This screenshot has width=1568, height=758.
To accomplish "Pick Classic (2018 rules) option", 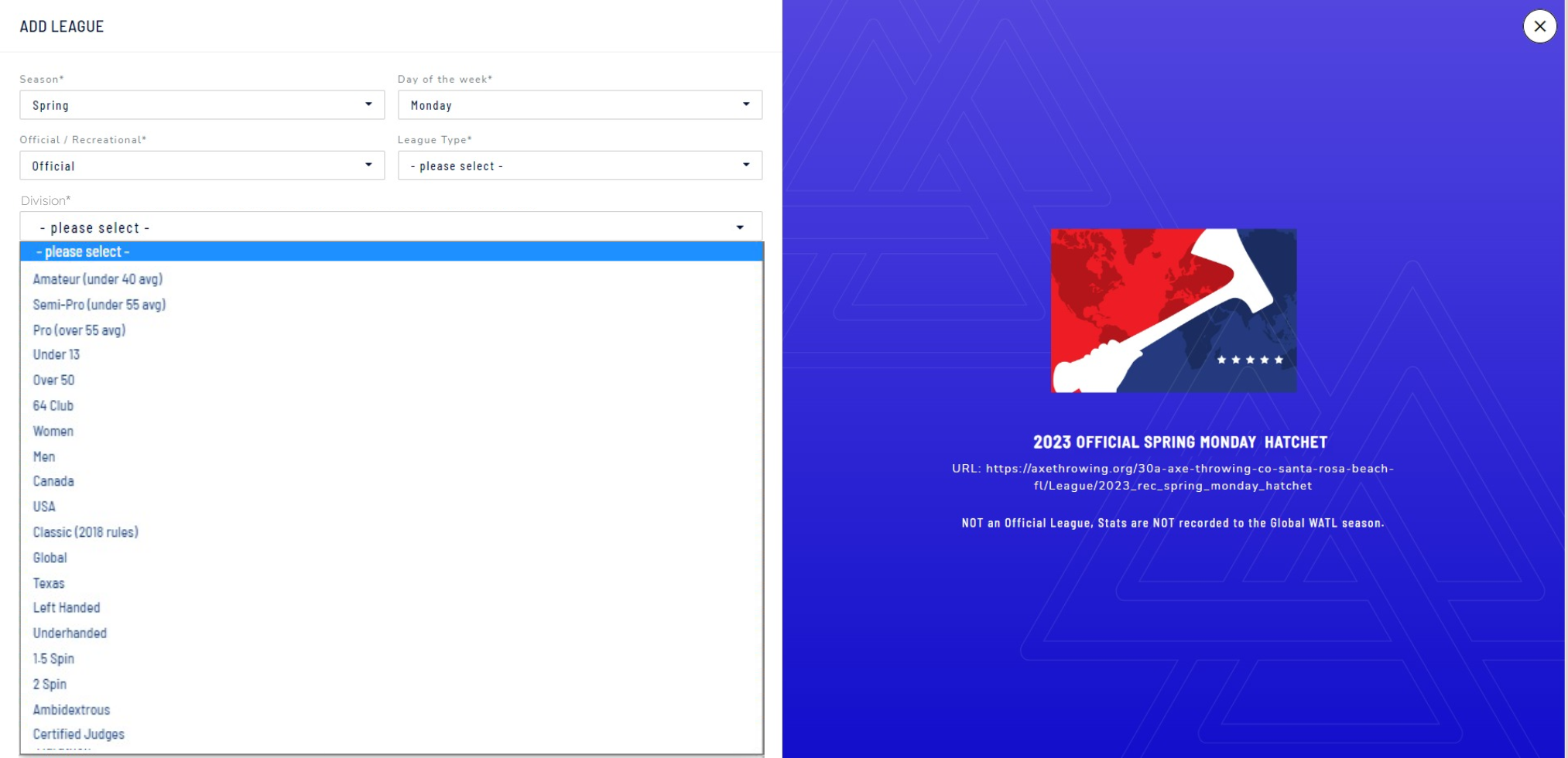I will (x=85, y=532).
